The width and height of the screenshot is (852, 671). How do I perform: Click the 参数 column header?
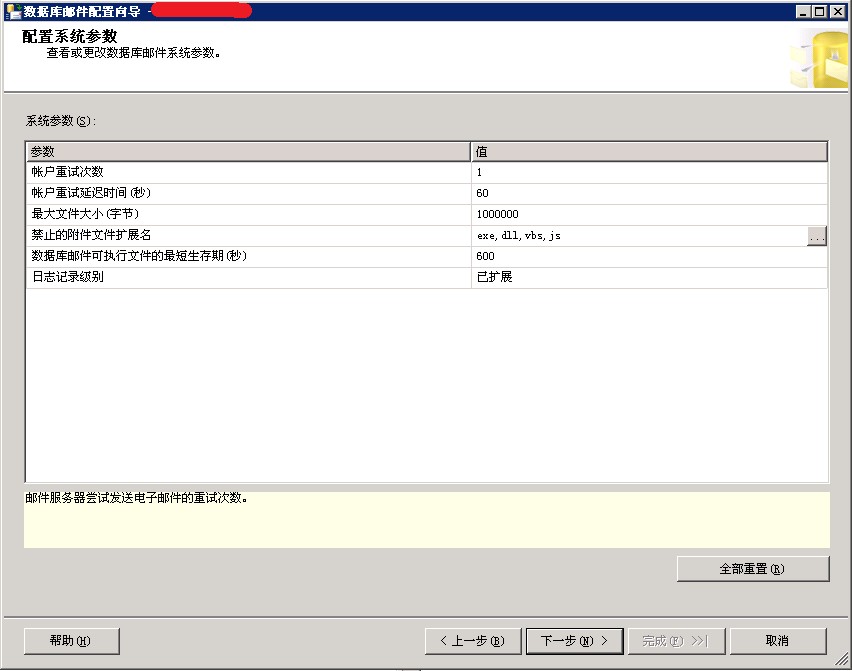click(x=246, y=151)
